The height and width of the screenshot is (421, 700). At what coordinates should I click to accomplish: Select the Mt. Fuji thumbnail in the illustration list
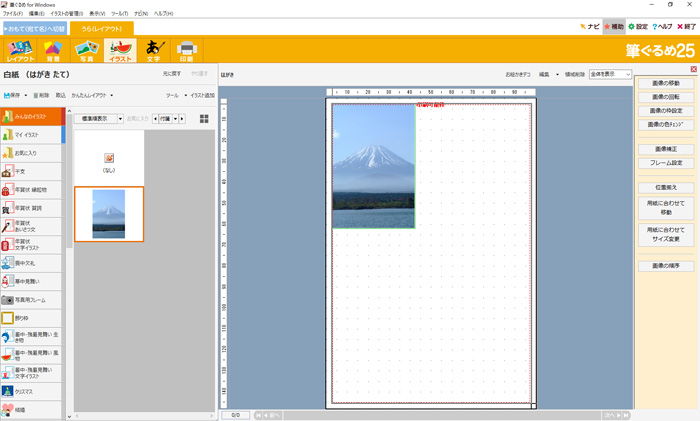coord(109,214)
